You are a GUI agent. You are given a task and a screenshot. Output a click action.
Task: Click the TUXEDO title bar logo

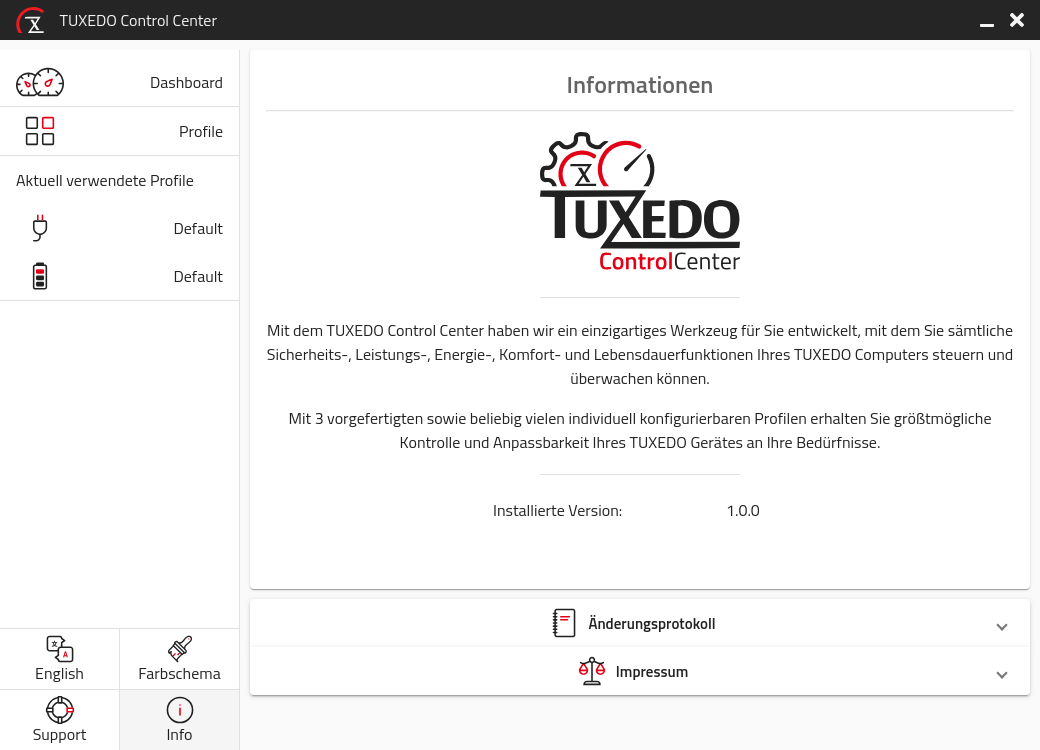(x=31, y=20)
